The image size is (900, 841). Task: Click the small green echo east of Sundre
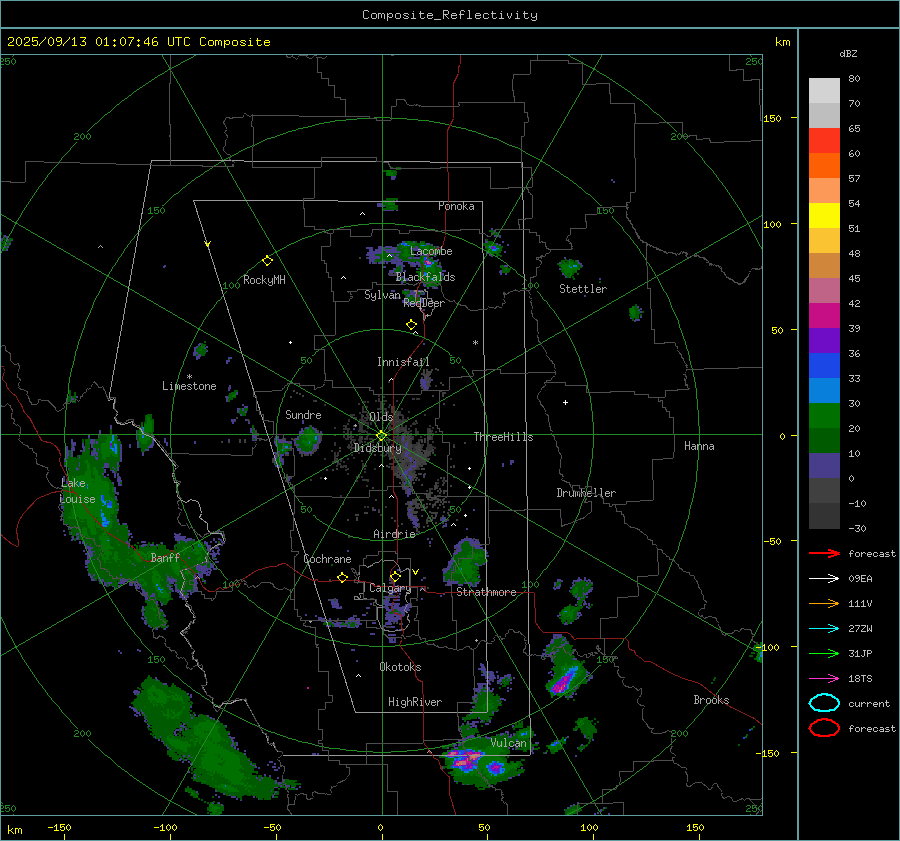pos(308,440)
